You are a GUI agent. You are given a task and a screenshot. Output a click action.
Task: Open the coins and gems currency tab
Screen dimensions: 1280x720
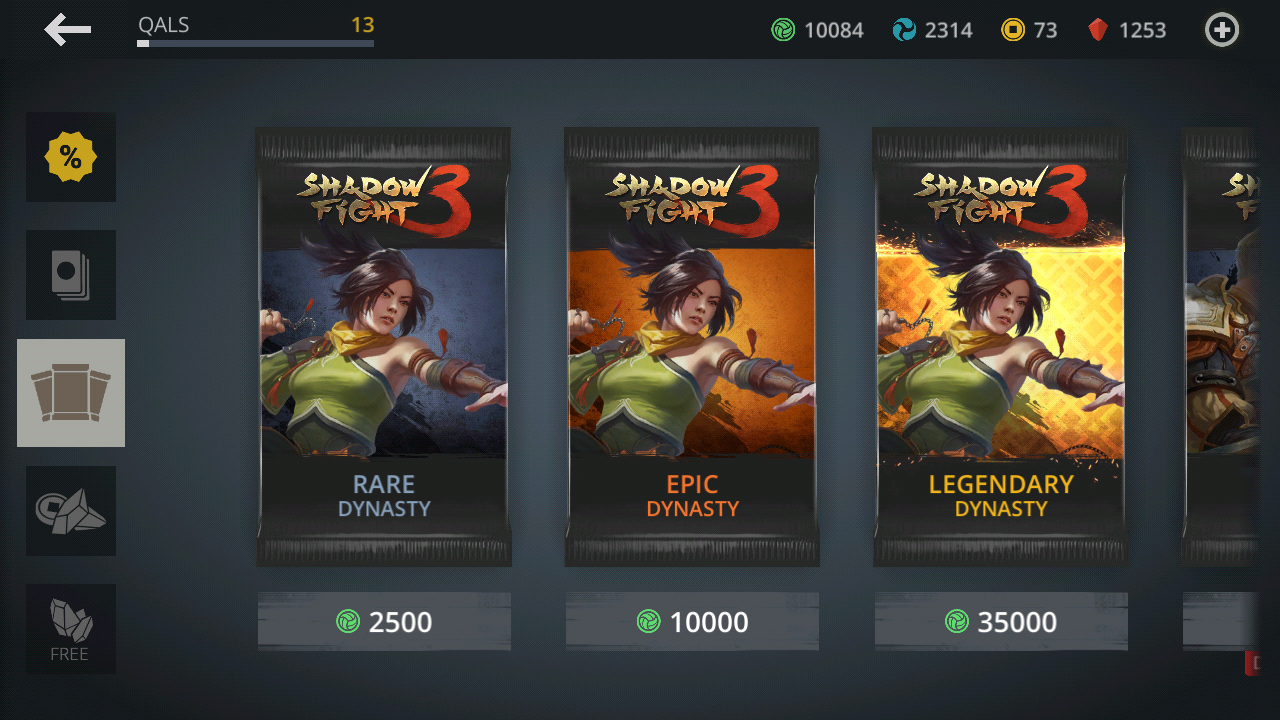pyautogui.click(x=71, y=511)
